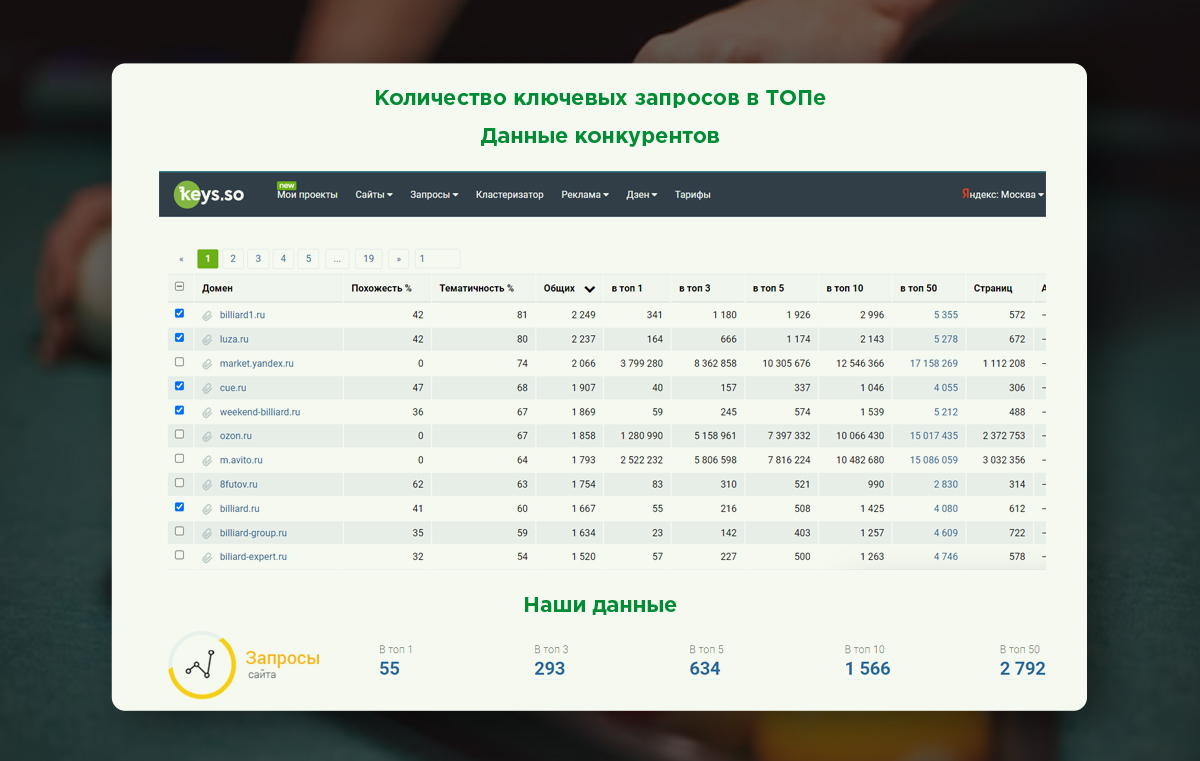This screenshot has width=1200, height=761.
Task: Click the next page » arrow
Action: (399, 259)
